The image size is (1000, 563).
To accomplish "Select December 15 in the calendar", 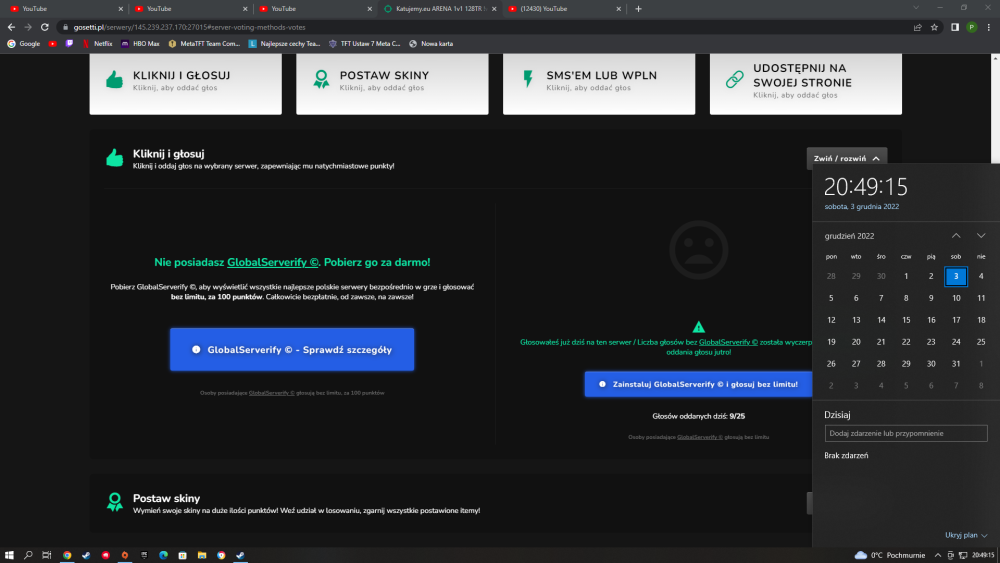I will pyautogui.click(x=906, y=320).
